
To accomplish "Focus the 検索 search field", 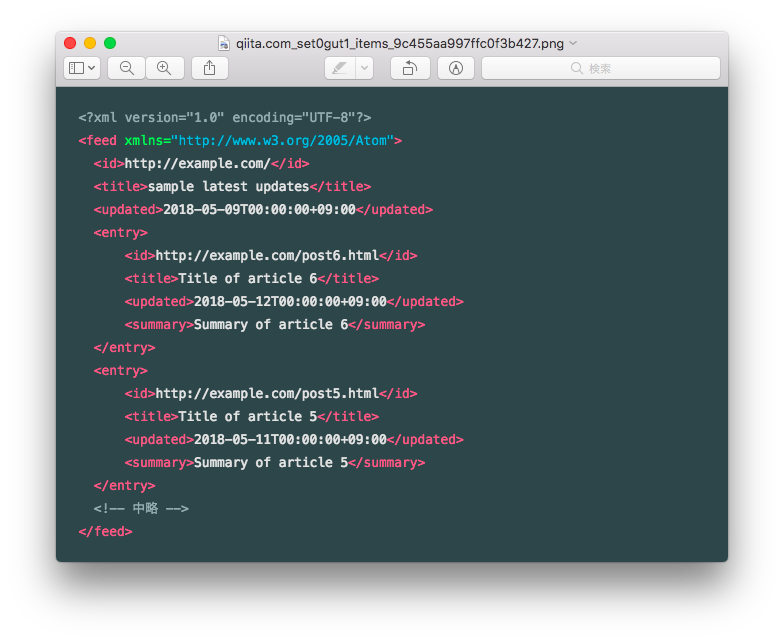I will [x=600, y=68].
